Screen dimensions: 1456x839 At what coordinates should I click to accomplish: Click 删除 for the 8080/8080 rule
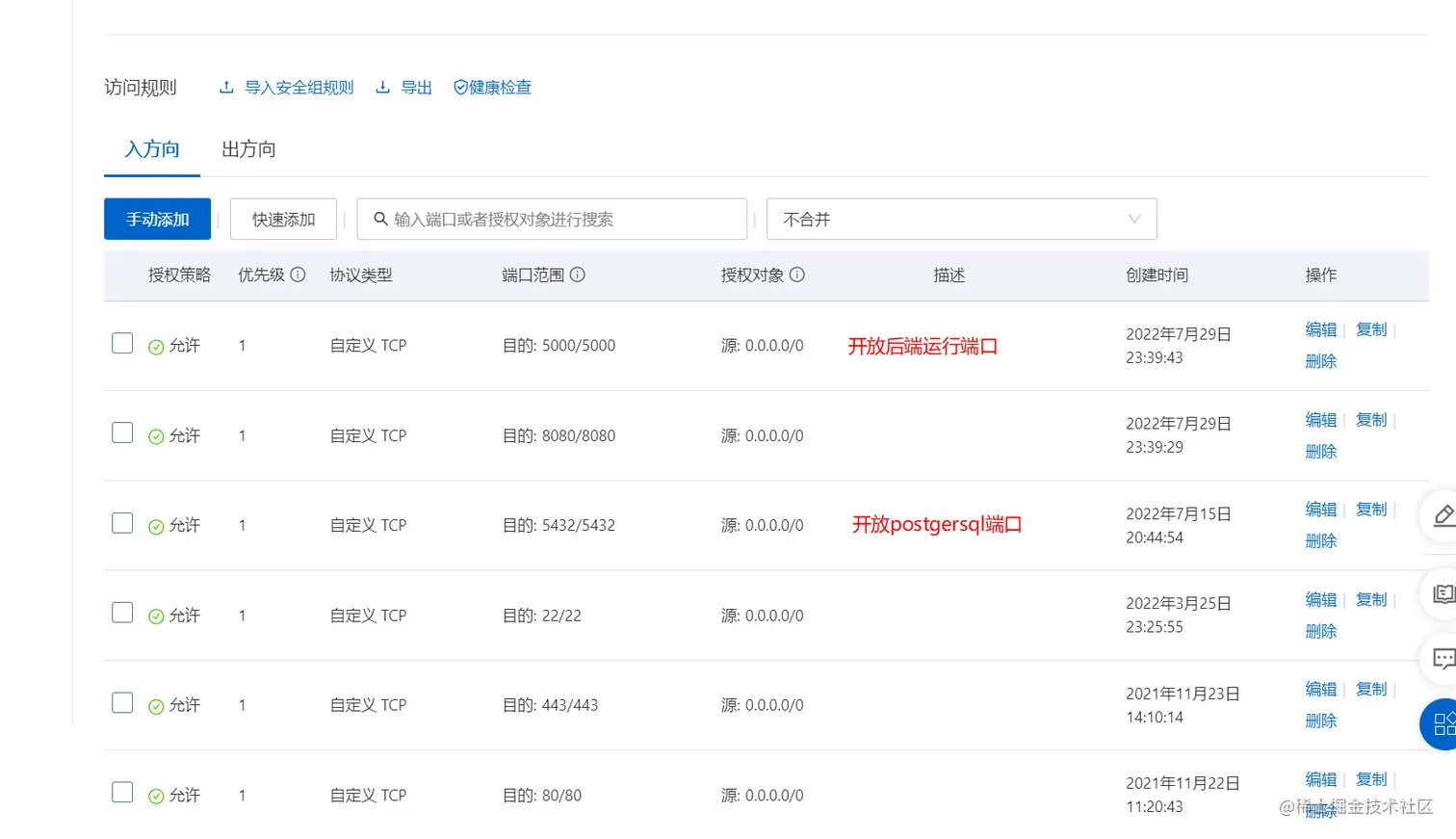coord(1321,452)
